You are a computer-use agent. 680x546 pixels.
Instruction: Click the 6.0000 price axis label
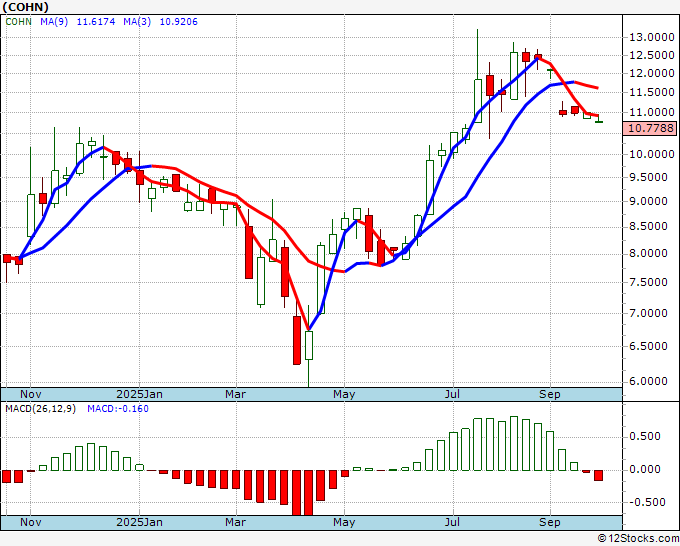(649, 381)
